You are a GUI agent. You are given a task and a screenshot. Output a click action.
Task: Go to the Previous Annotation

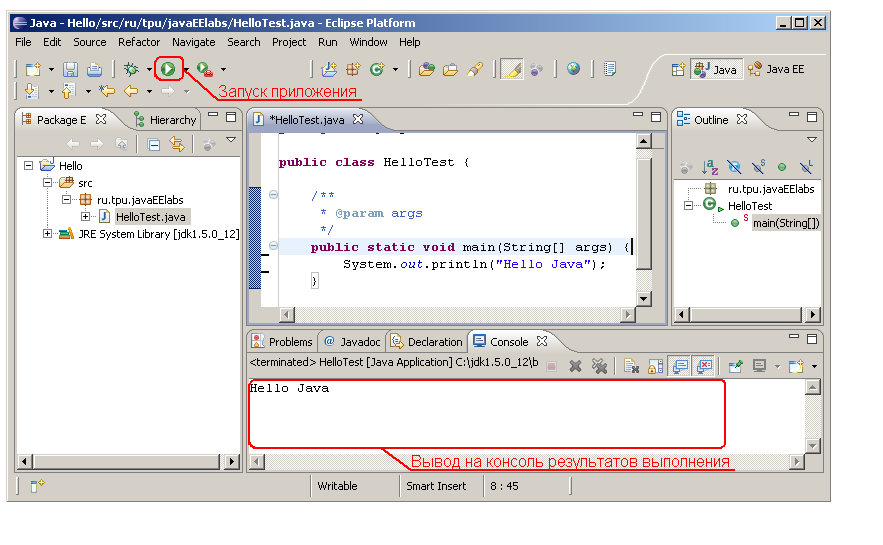(69, 91)
